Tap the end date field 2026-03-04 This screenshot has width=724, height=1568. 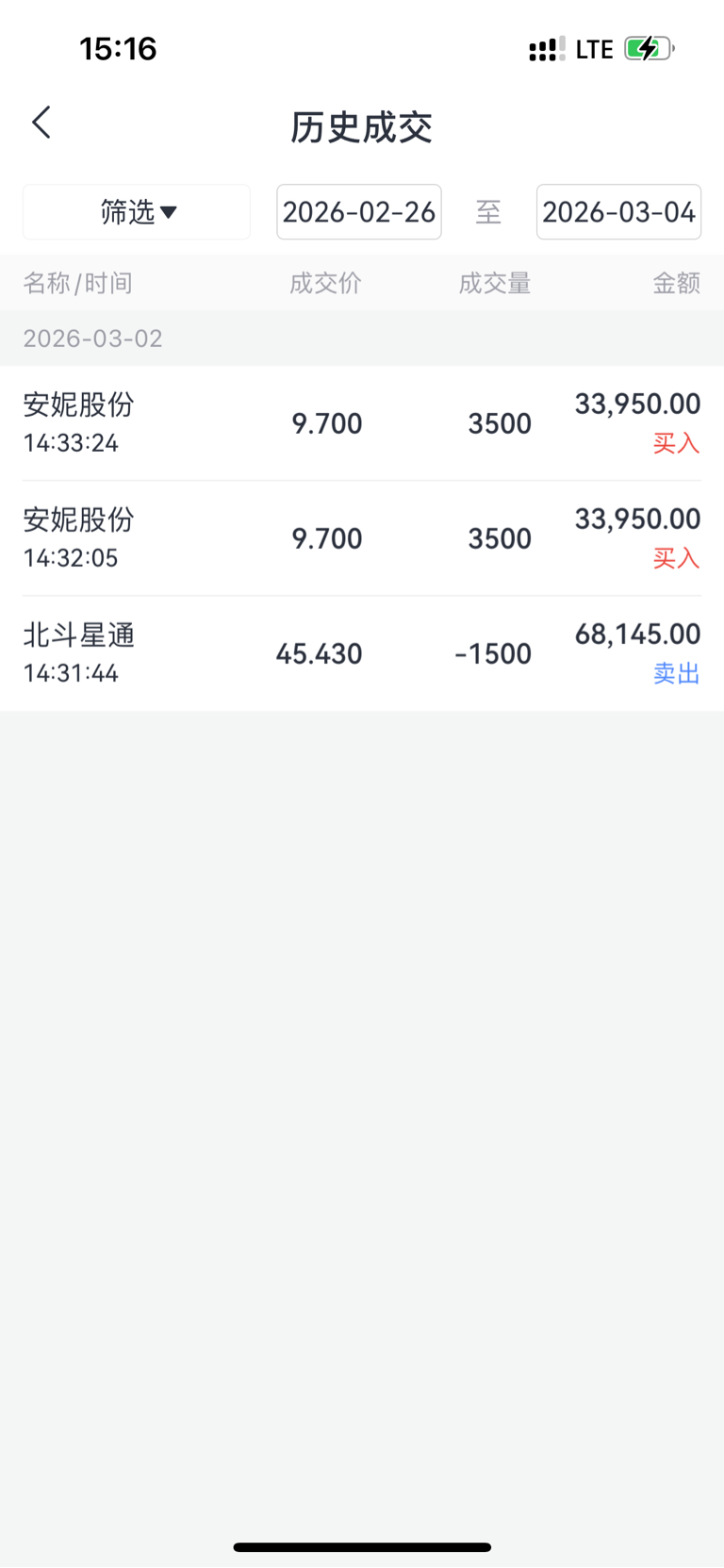pos(618,212)
